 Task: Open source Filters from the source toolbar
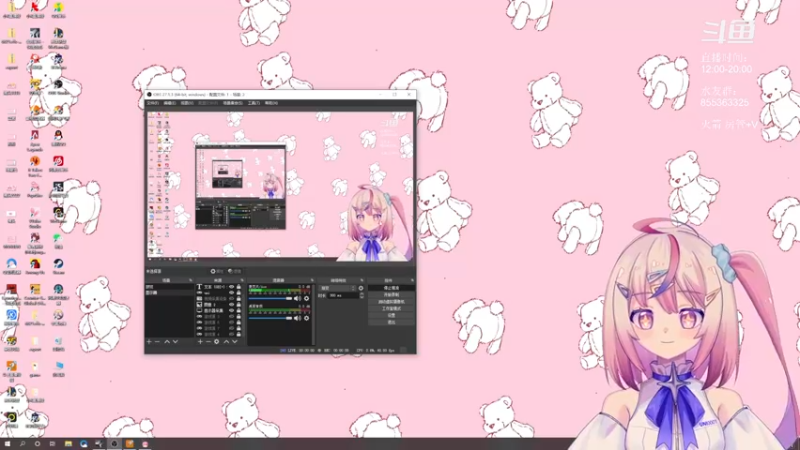click(x=234, y=271)
